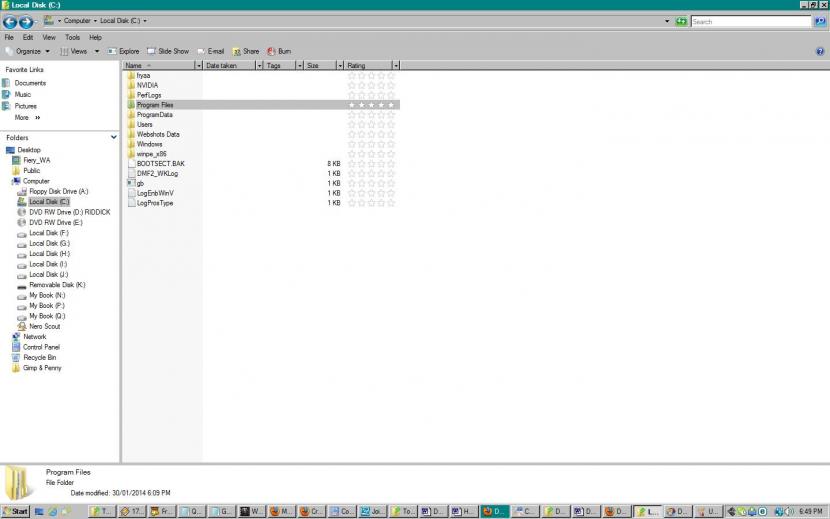Select Control Panel in the folder tree
Viewport: 830px width, 519px height.
pyautogui.click(x=41, y=347)
